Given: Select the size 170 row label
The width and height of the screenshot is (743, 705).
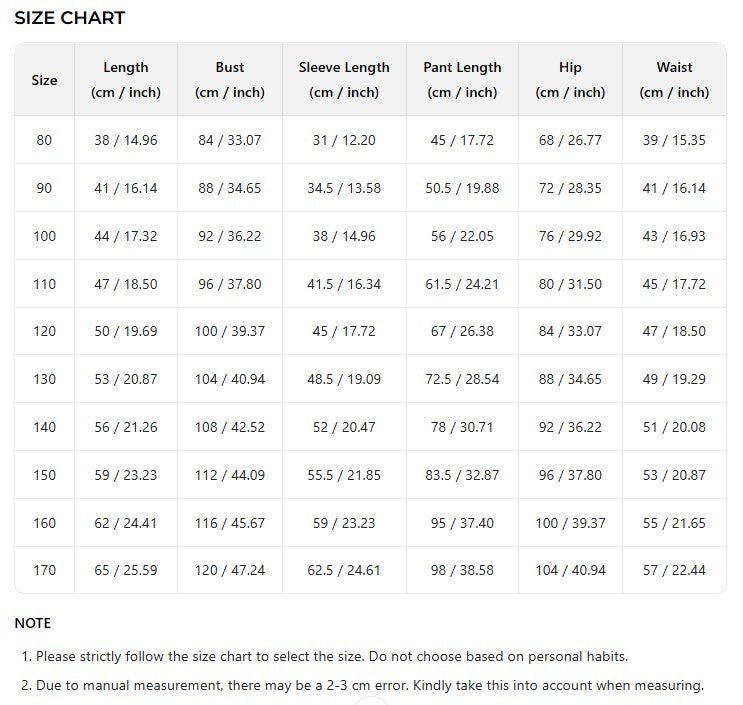Looking at the screenshot, I should click(44, 570).
